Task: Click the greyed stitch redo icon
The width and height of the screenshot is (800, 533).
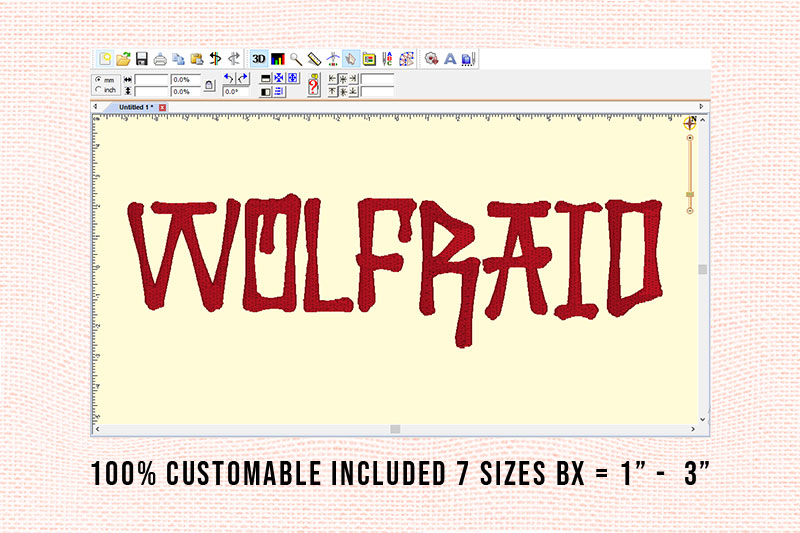Action: (x=234, y=59)
